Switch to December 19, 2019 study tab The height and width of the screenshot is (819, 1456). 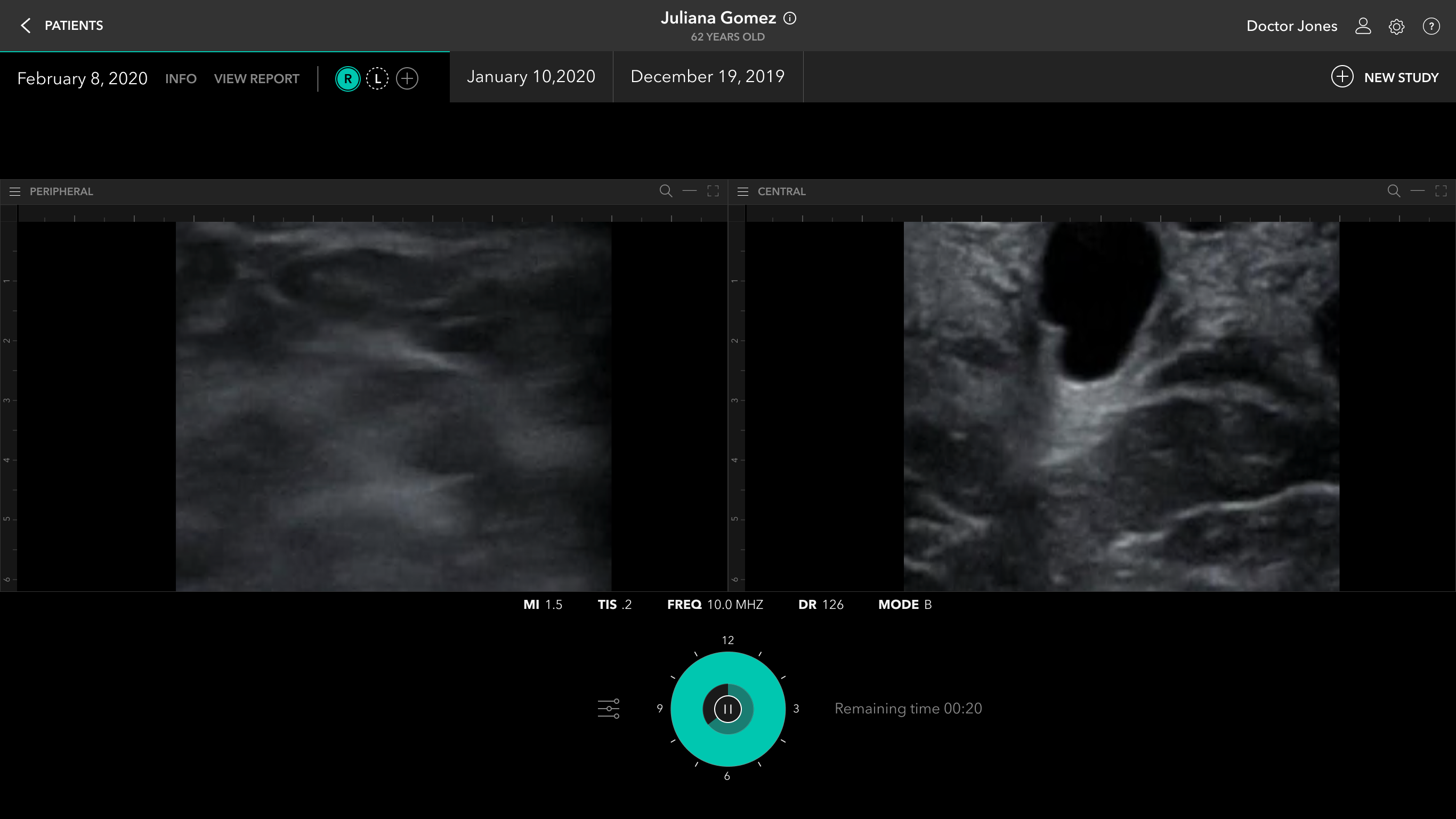(707, 77)
